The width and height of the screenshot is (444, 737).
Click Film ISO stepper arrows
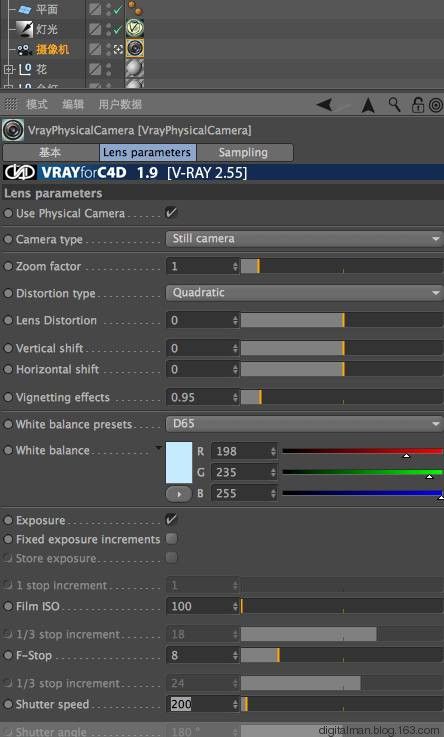coord(235,606)
